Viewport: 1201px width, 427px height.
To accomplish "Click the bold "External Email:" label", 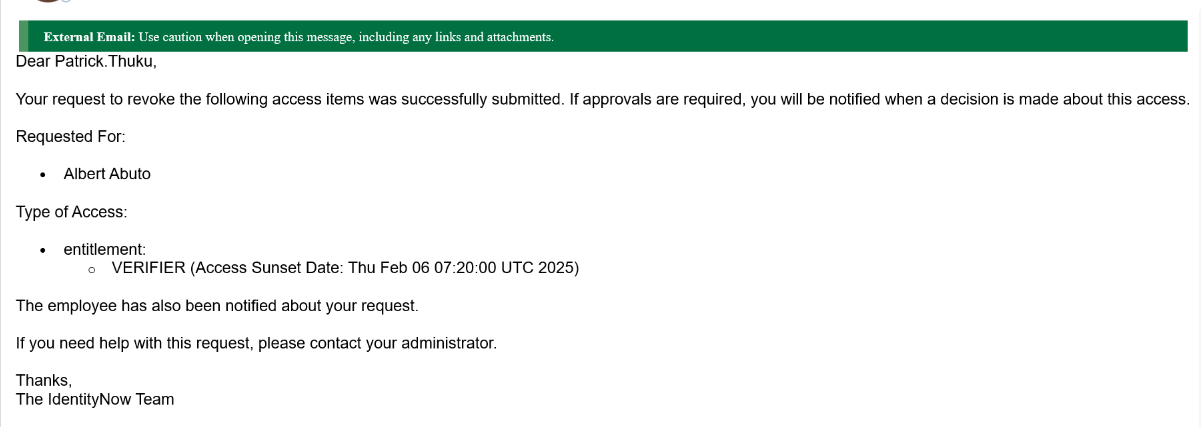I will (x=89, y=37).
